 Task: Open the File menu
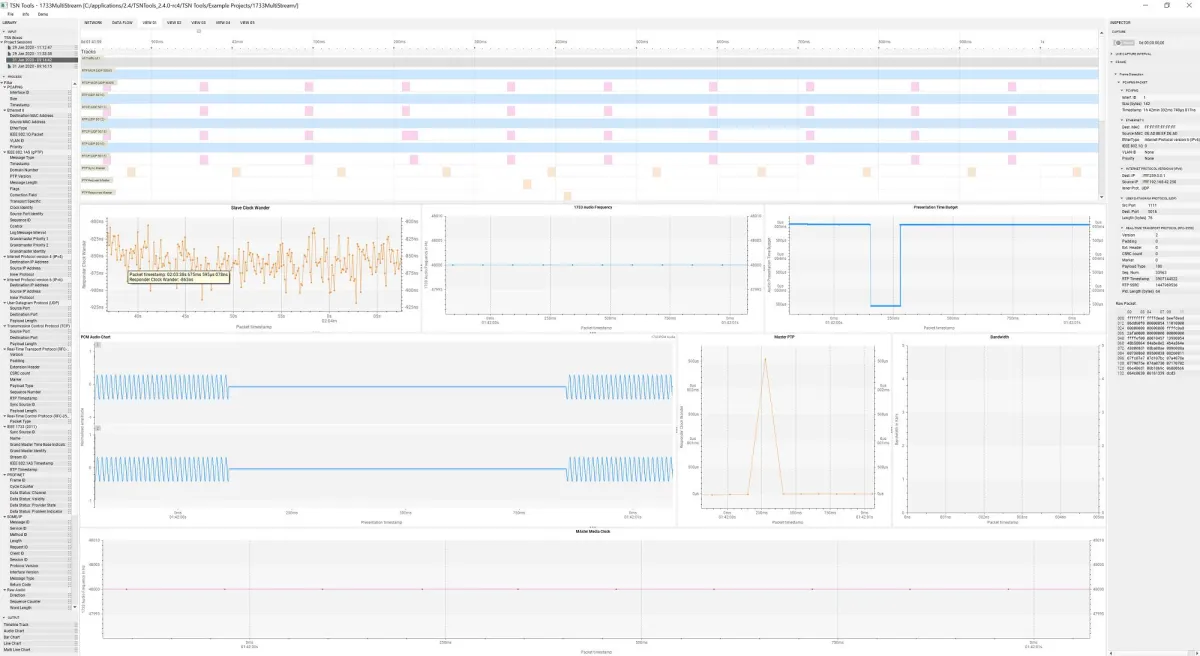click(10, 14)
